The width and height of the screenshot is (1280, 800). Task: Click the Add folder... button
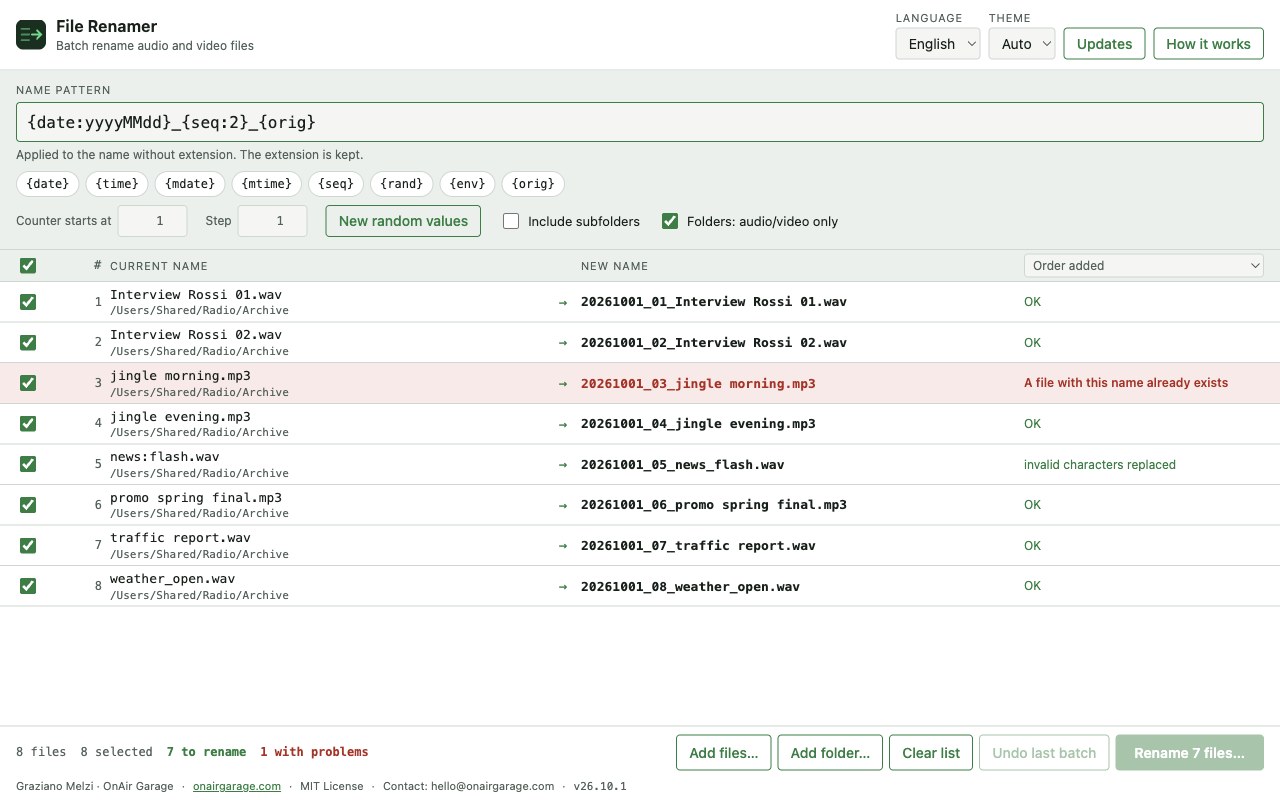(830, 753)
